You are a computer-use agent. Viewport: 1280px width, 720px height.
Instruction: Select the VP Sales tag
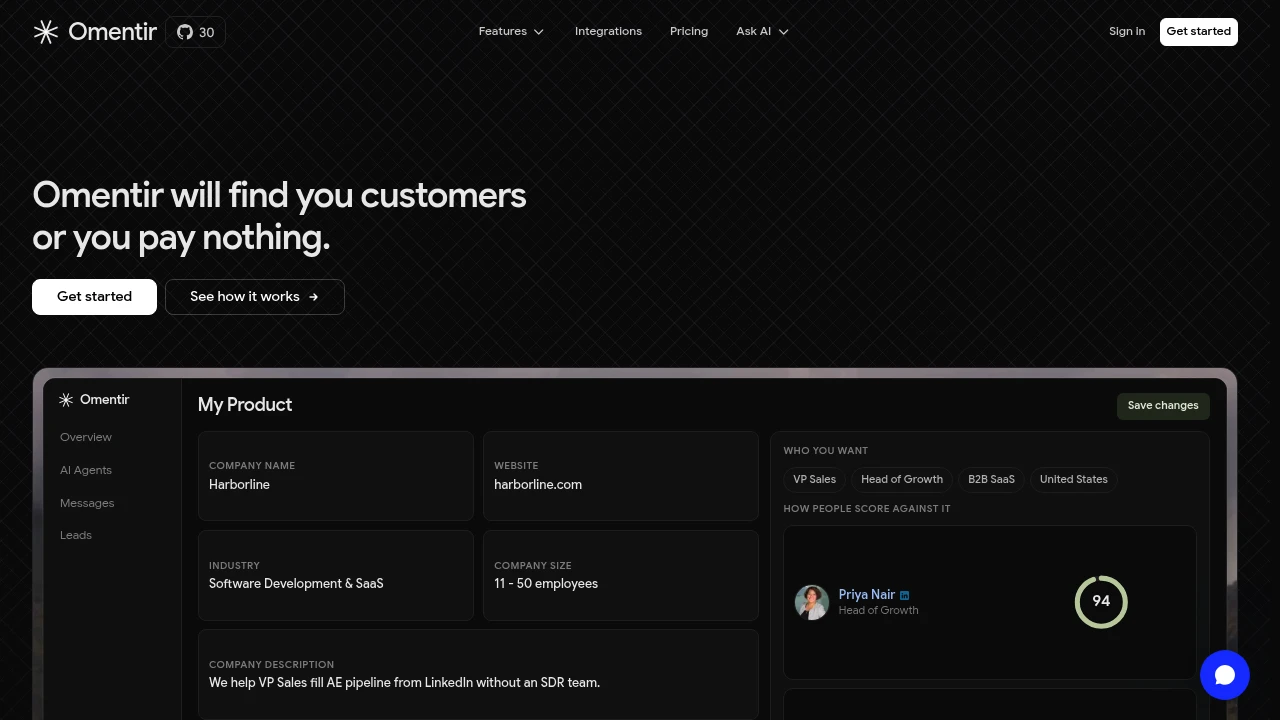tap(815, 480)
